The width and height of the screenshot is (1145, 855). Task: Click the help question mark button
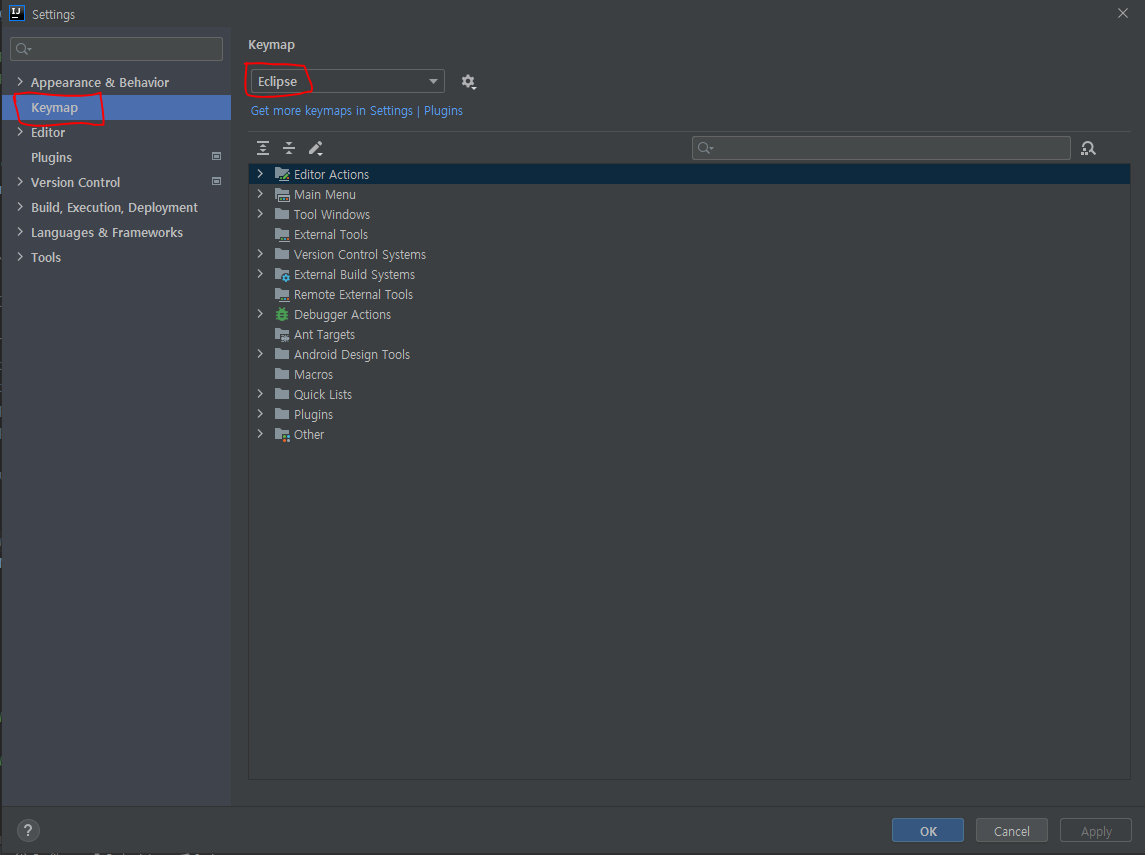[28, 830]
